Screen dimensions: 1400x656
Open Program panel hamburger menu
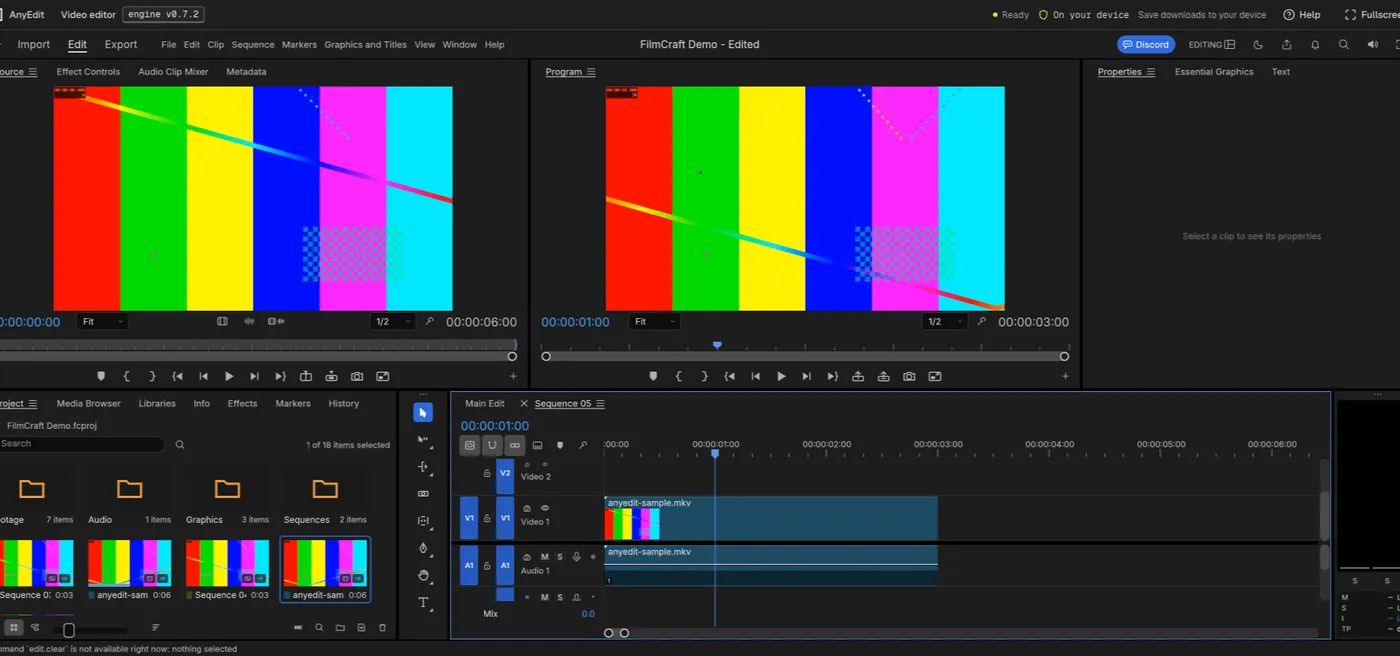pyautogui.click(x=591, y=72)
